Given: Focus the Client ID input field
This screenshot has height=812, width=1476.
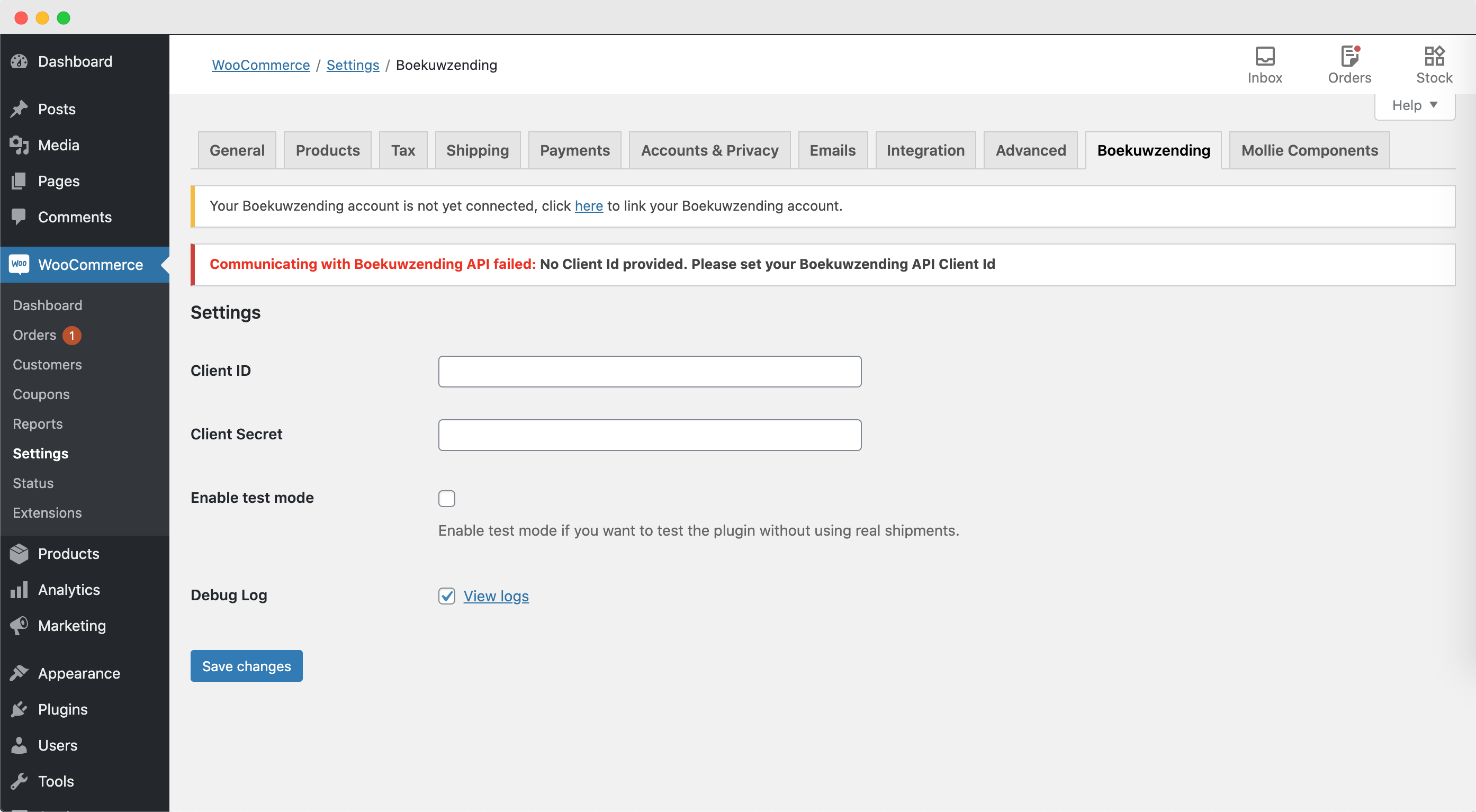Looking at the screenshot, I should [650, 372].
